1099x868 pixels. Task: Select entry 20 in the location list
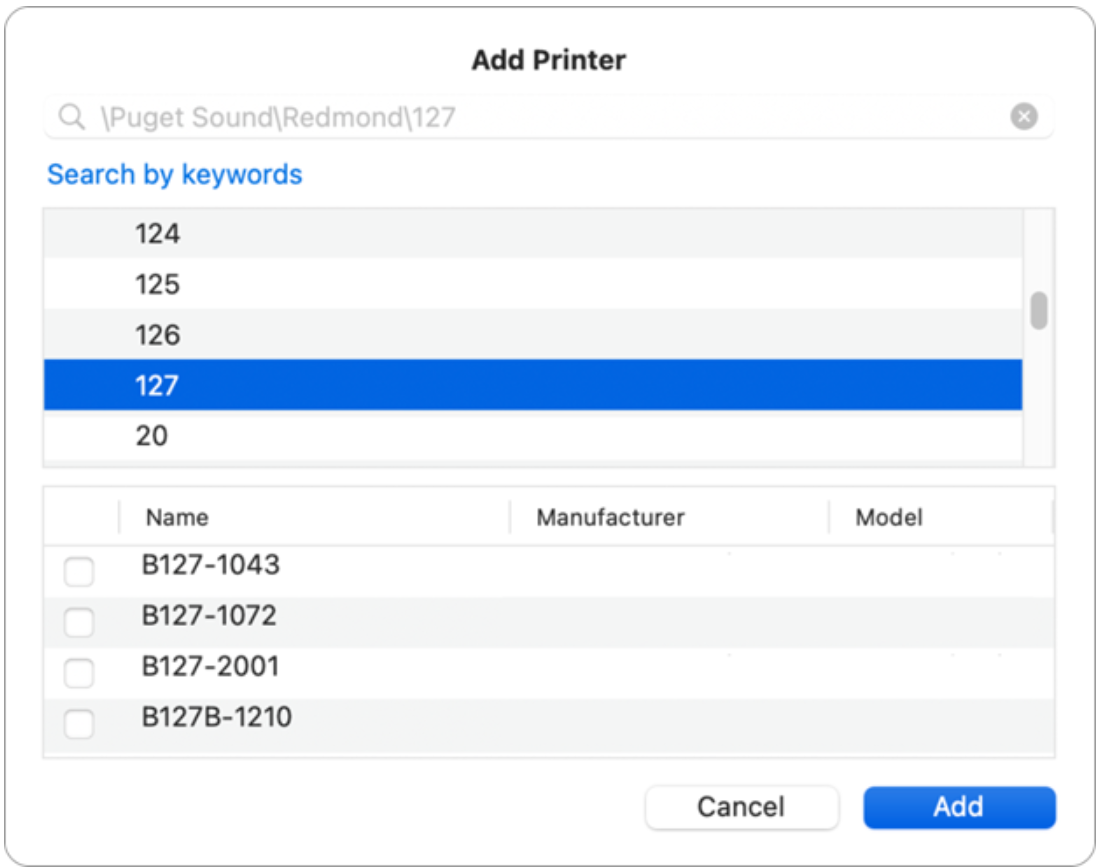pos(152,436)
